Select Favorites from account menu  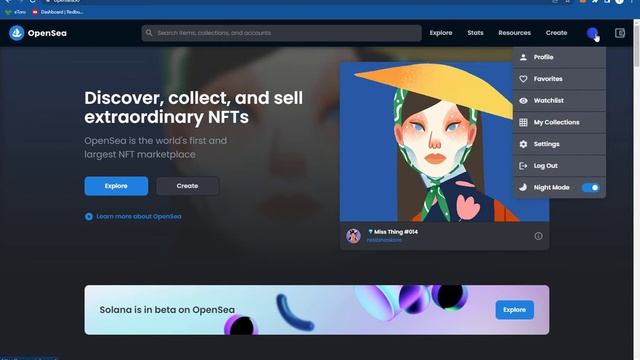point(559,79)
